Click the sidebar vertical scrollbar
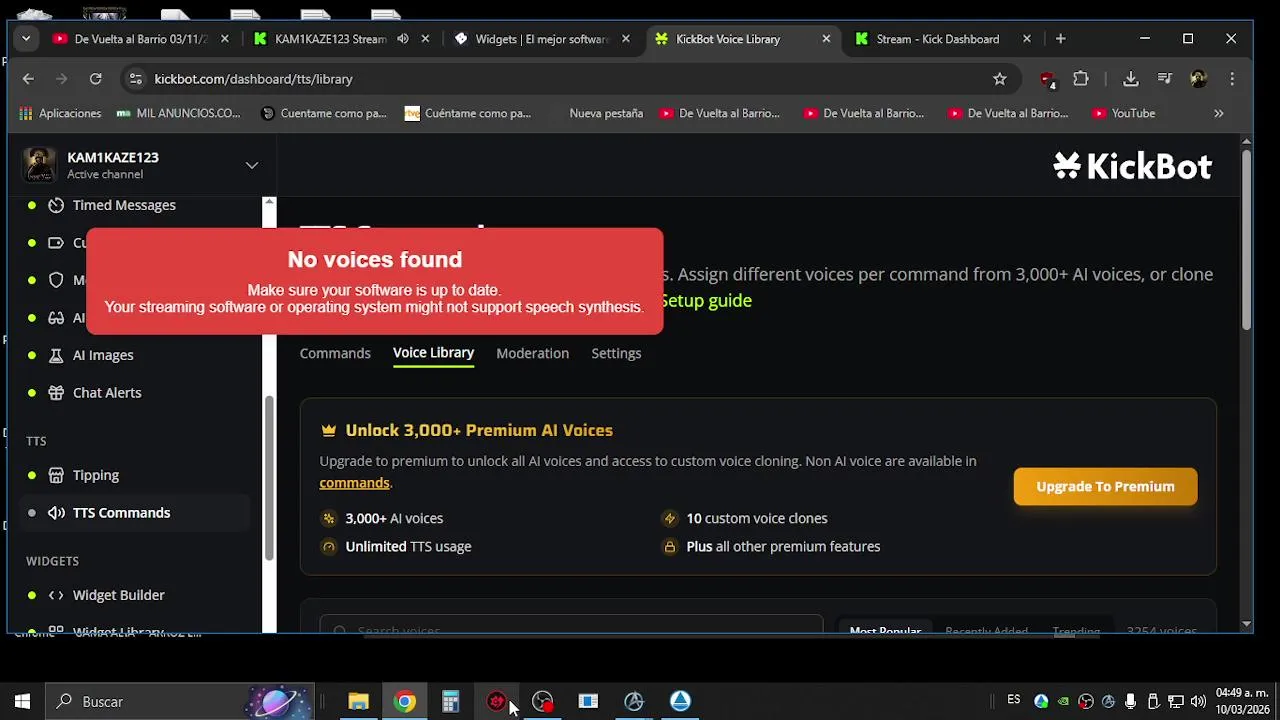Screen dimensions: 1280x720 (x=268, y=478)
